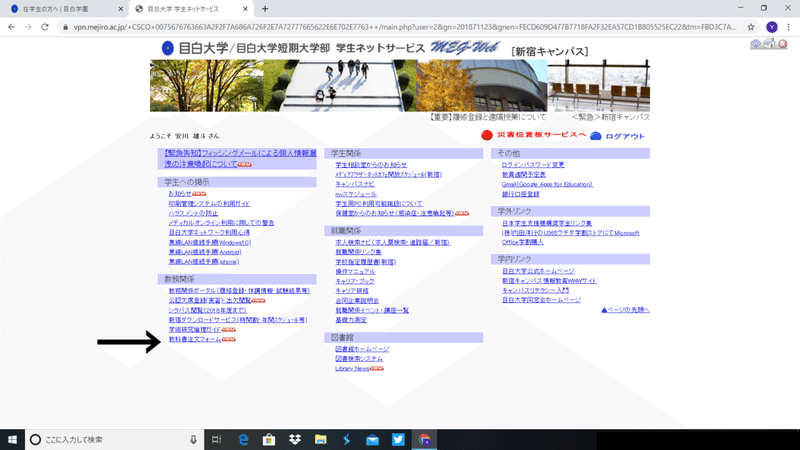This screenshot has width=800, height=450.
Task: Open 無線LAN接続手順 (Windows10) link
Action: 210,242
